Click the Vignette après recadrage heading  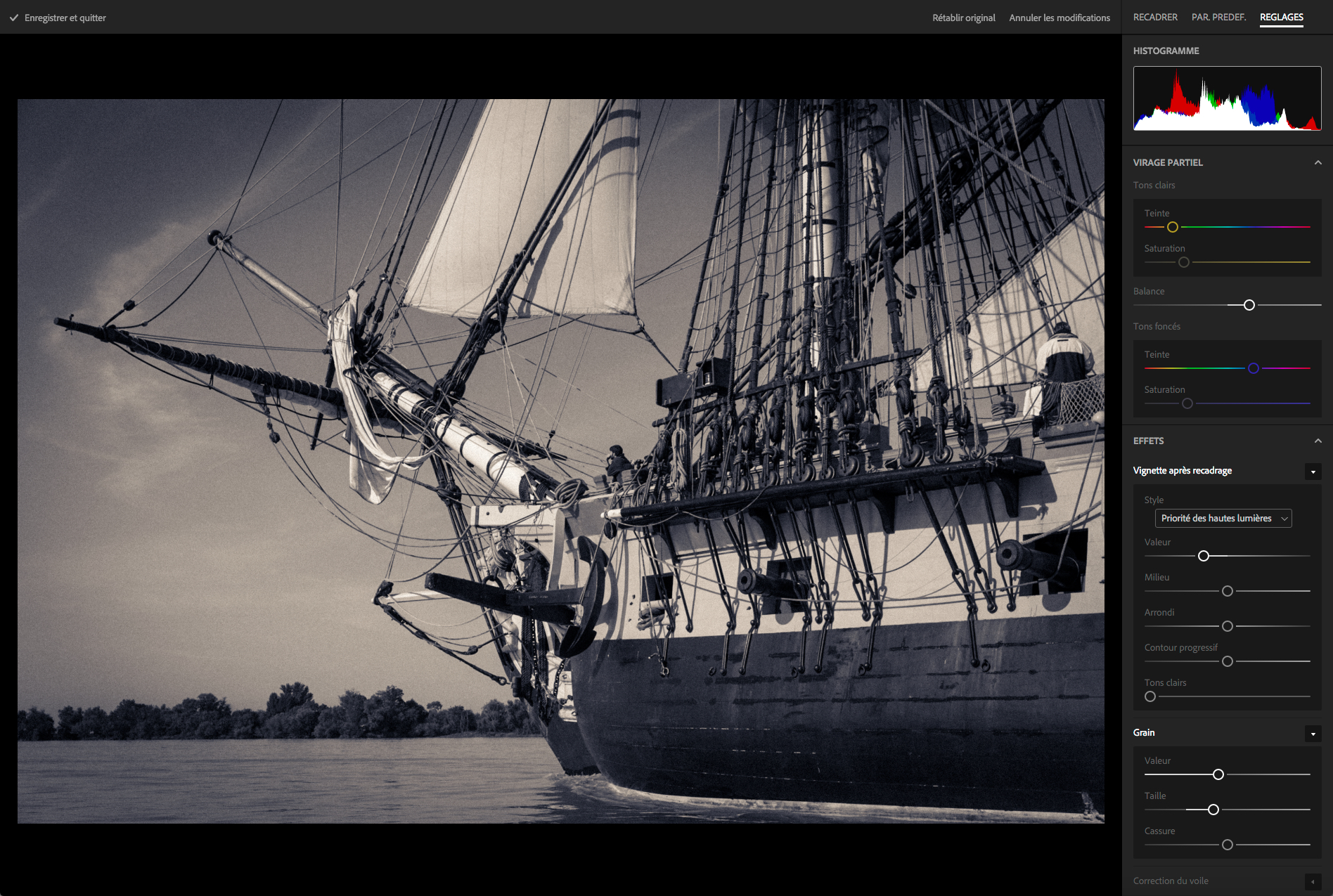1182,471
